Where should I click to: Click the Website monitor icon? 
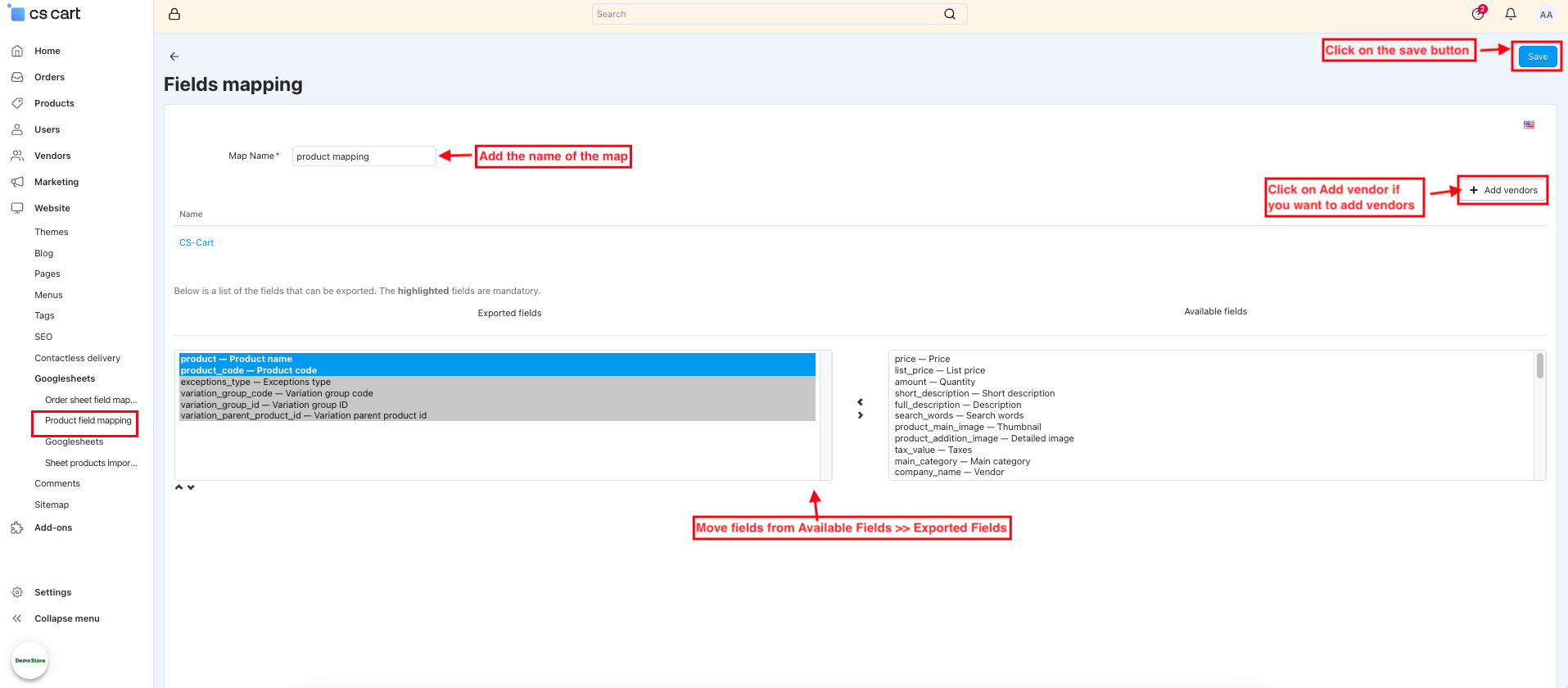point(17,208)
